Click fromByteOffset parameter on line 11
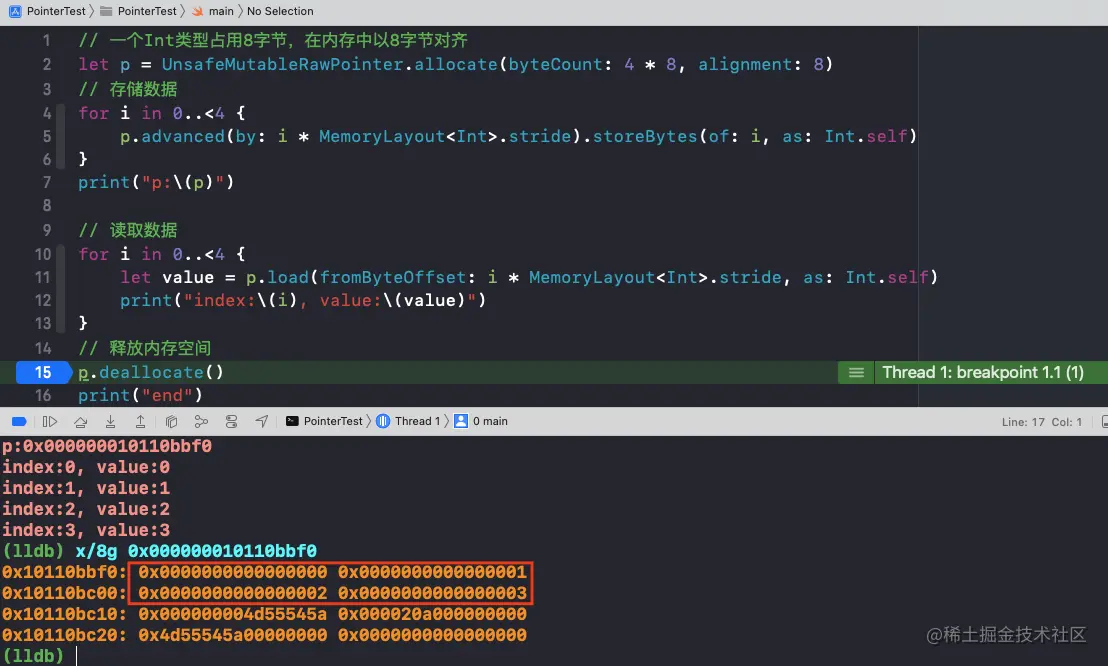 (393, 277)
